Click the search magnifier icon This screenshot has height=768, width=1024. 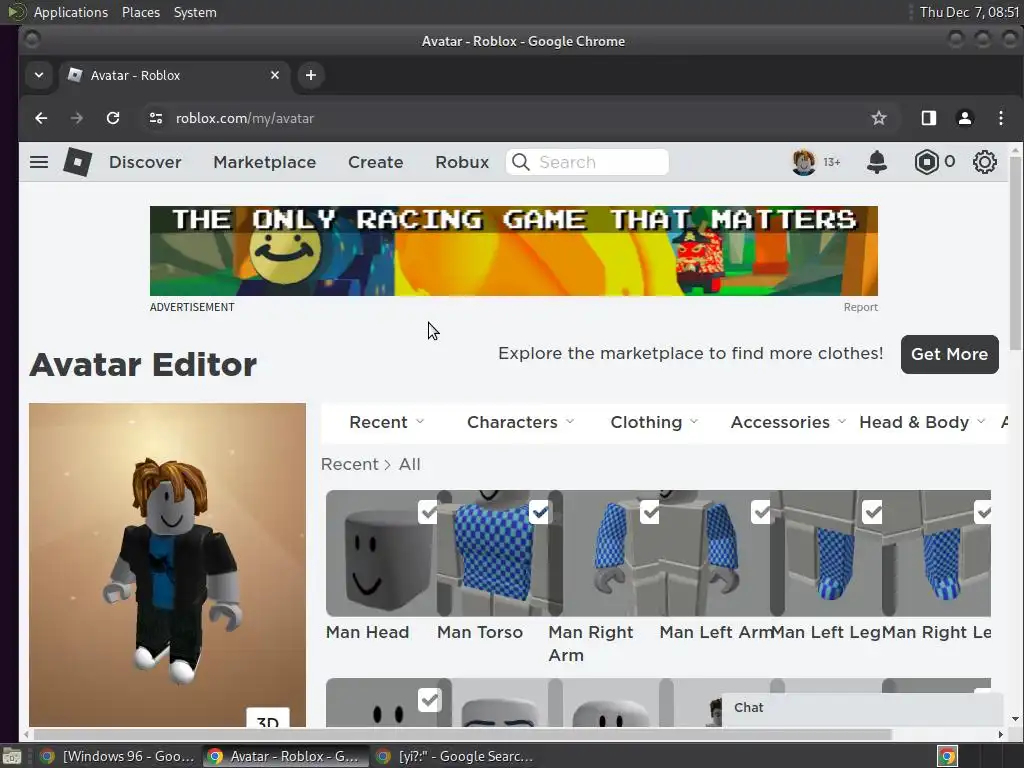pyautogui.click(x=520, y=162)
